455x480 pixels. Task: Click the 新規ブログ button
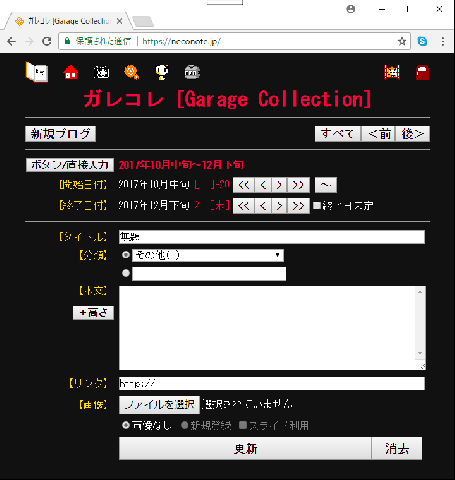(60, 134)
